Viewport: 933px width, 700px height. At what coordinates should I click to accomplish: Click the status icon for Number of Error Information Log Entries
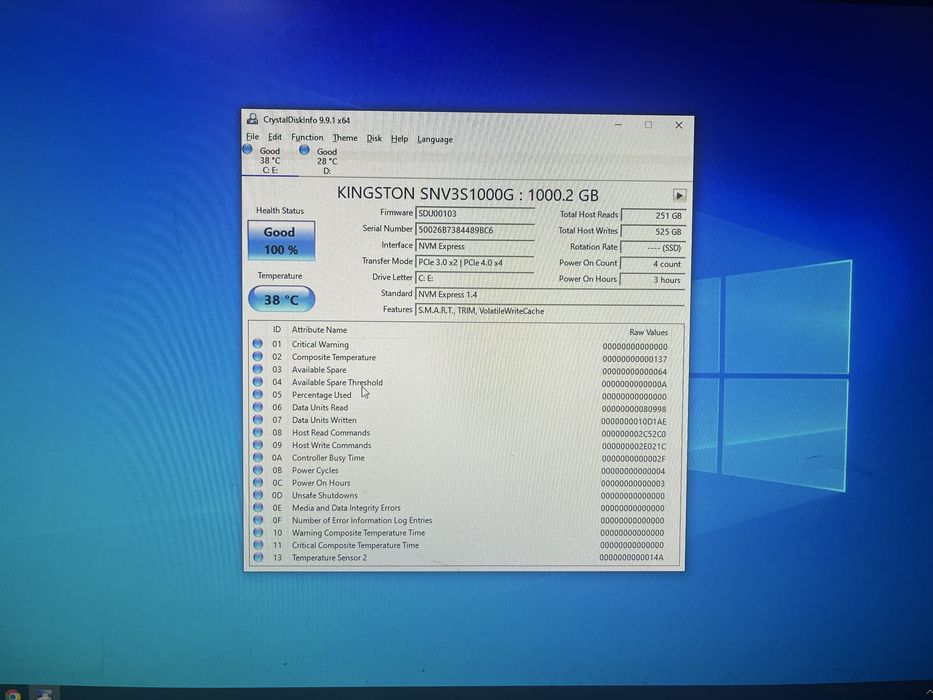coord(258,520)
